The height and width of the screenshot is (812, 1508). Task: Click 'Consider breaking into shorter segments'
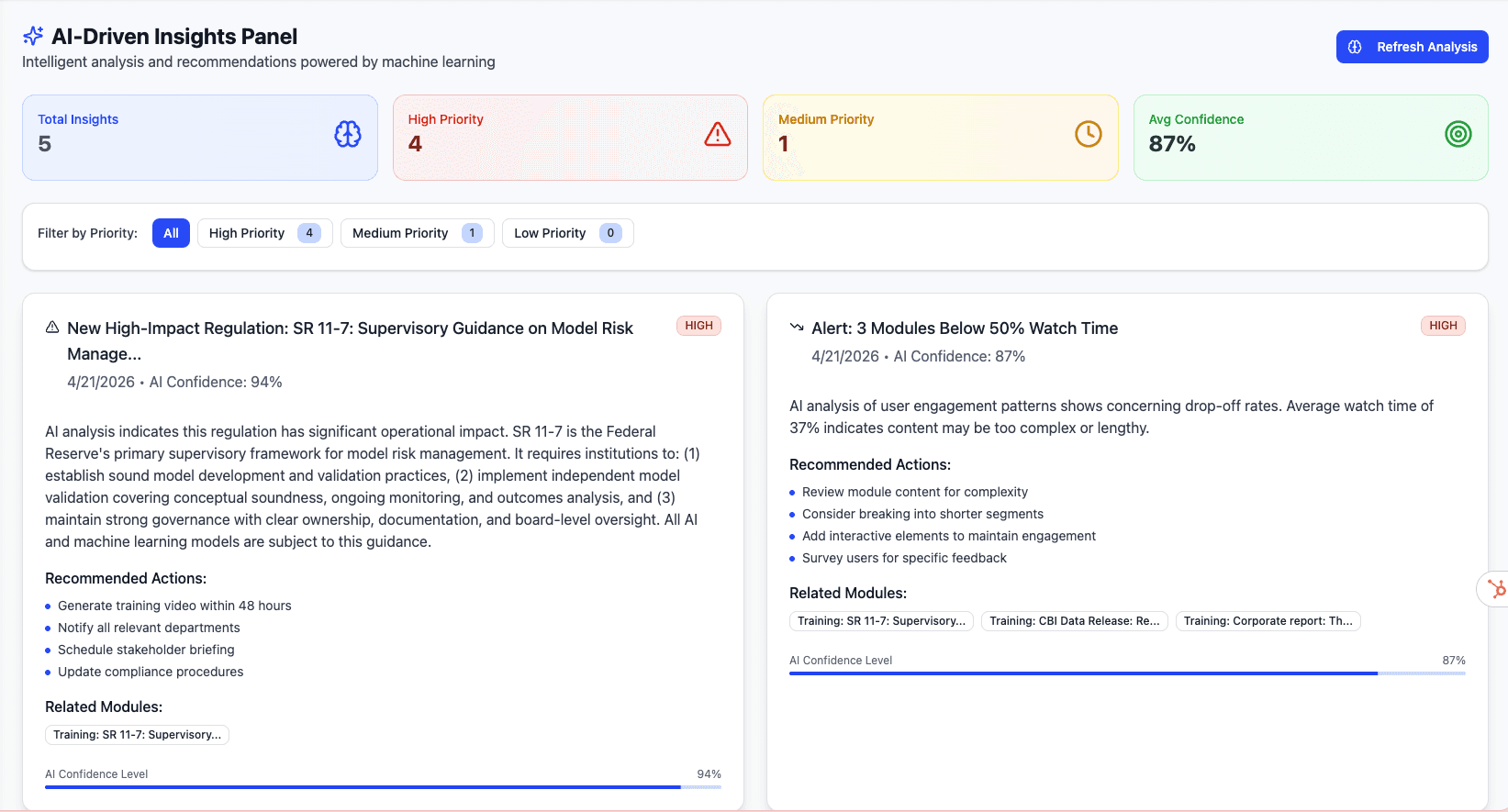pos(922,514)
